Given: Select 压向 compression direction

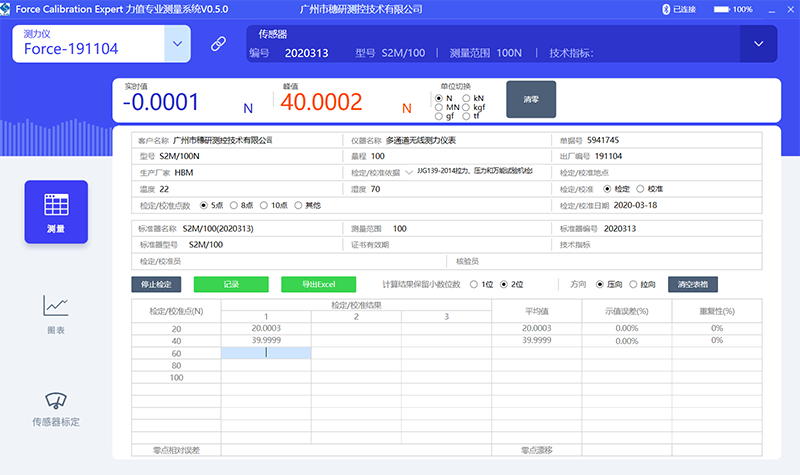Looking at the screenshot, I should coord(599,284).
